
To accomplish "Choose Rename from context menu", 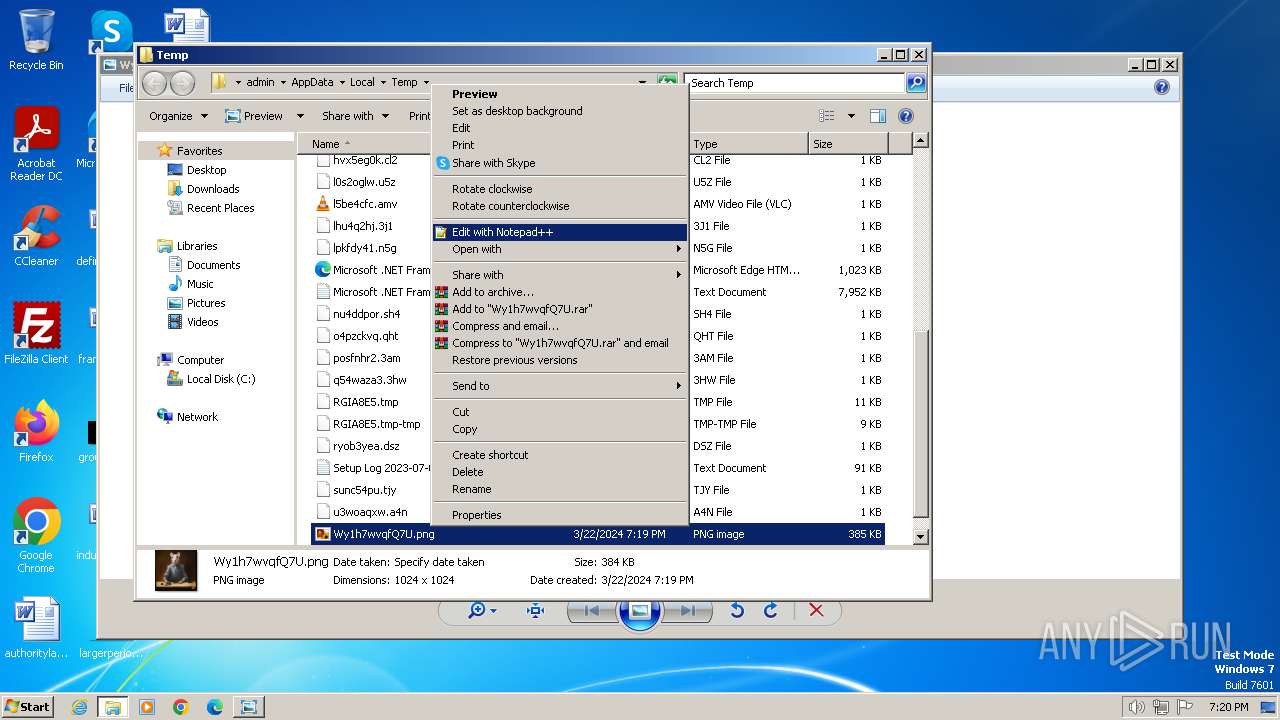I will pos(560,489).
